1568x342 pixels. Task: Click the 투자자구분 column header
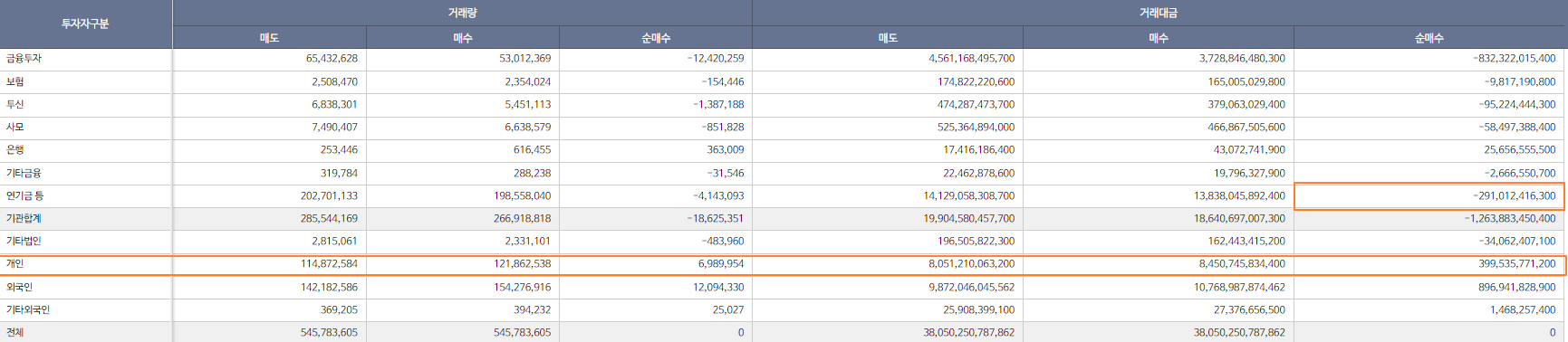85,24
